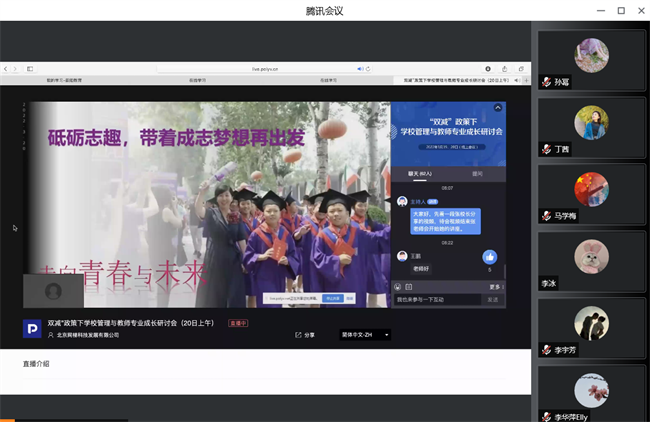This screenshot has width=650, height=422.
Task: Select the 双减 seminar browser tab
Action: point(456,80)
